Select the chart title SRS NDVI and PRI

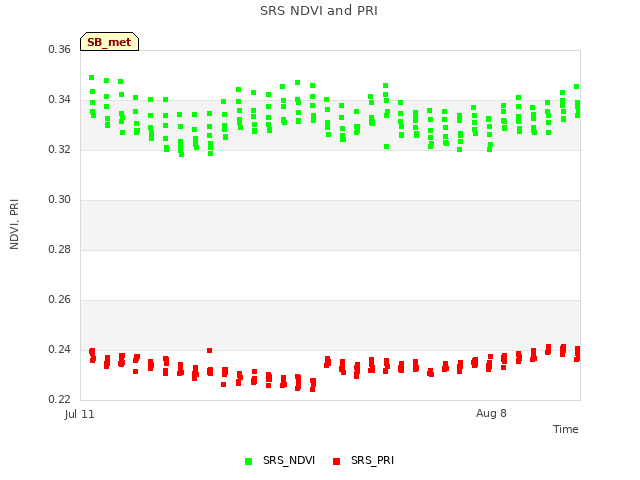(319, 10)
